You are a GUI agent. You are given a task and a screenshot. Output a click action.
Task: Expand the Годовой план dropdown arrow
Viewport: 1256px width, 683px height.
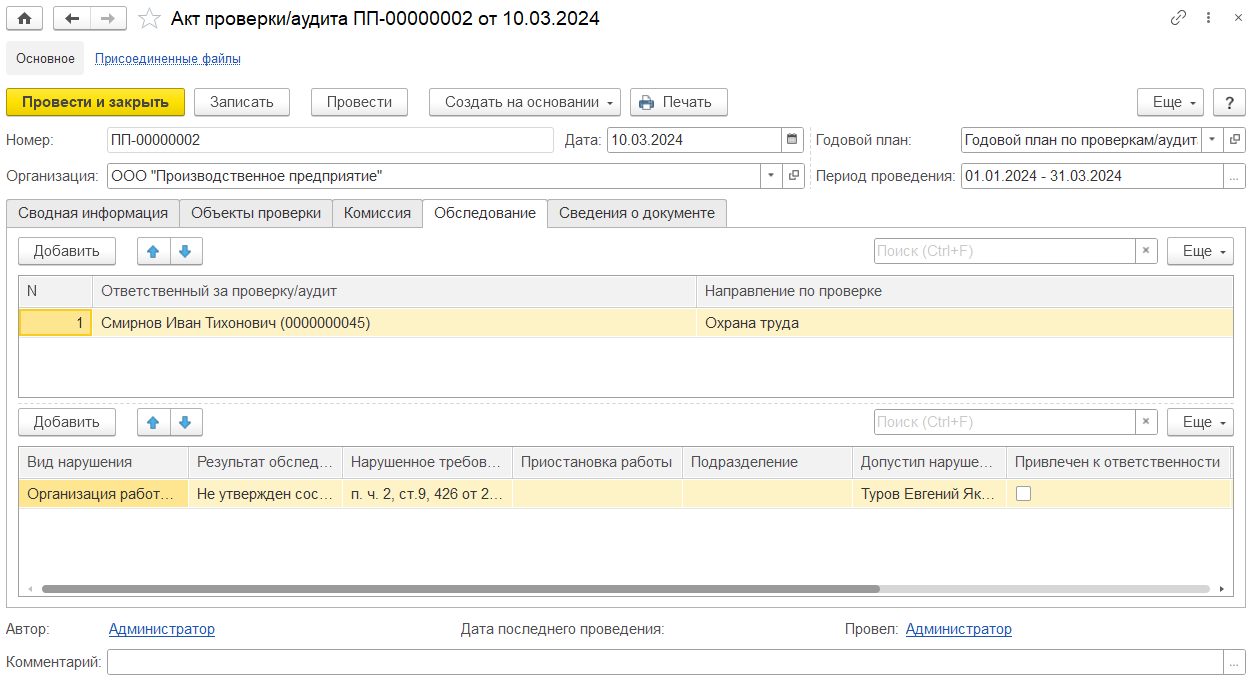coord(1212,140)
